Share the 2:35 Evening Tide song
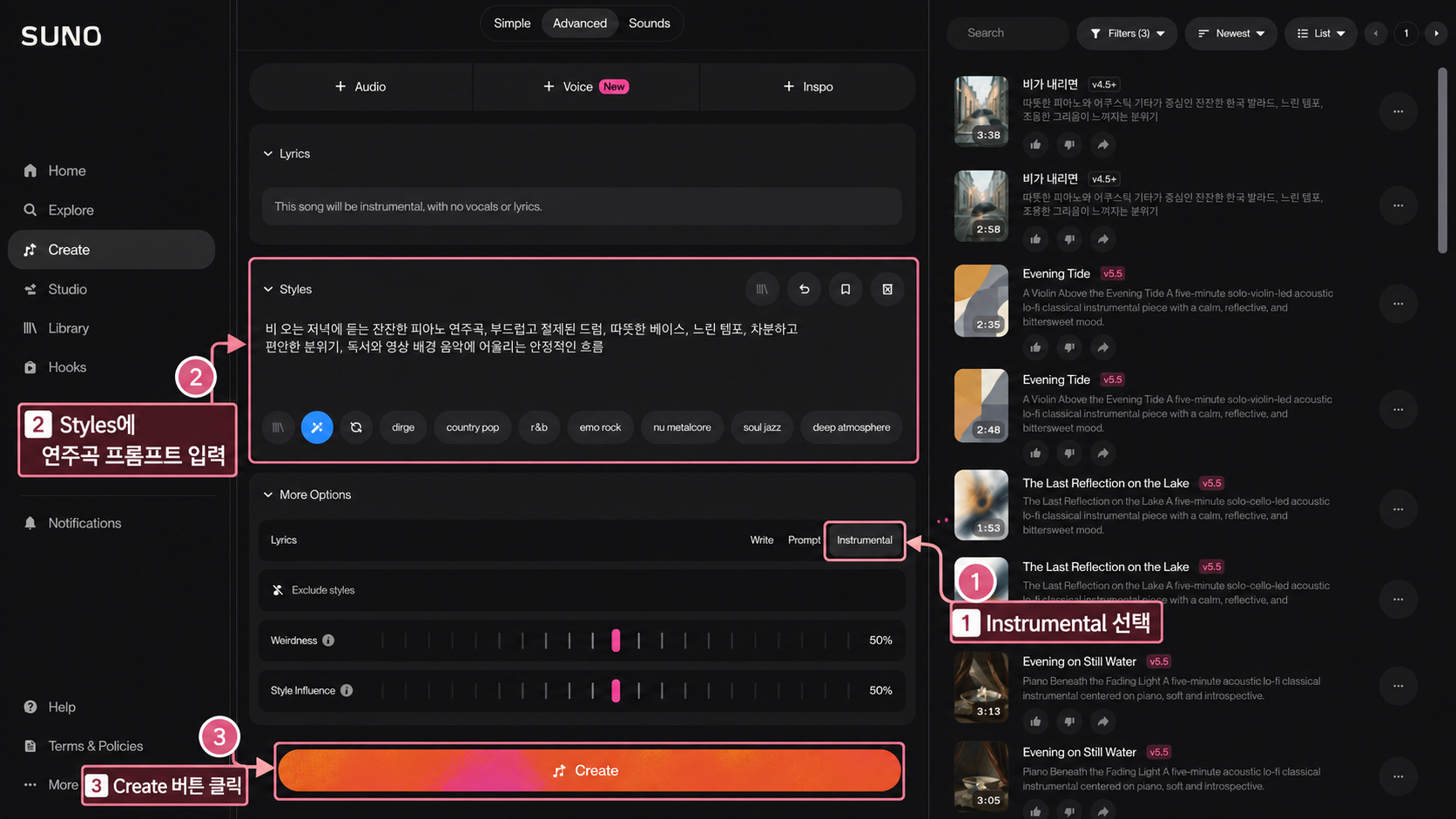This screenshot has width=1456, height=819. (x=1102, y=347)
